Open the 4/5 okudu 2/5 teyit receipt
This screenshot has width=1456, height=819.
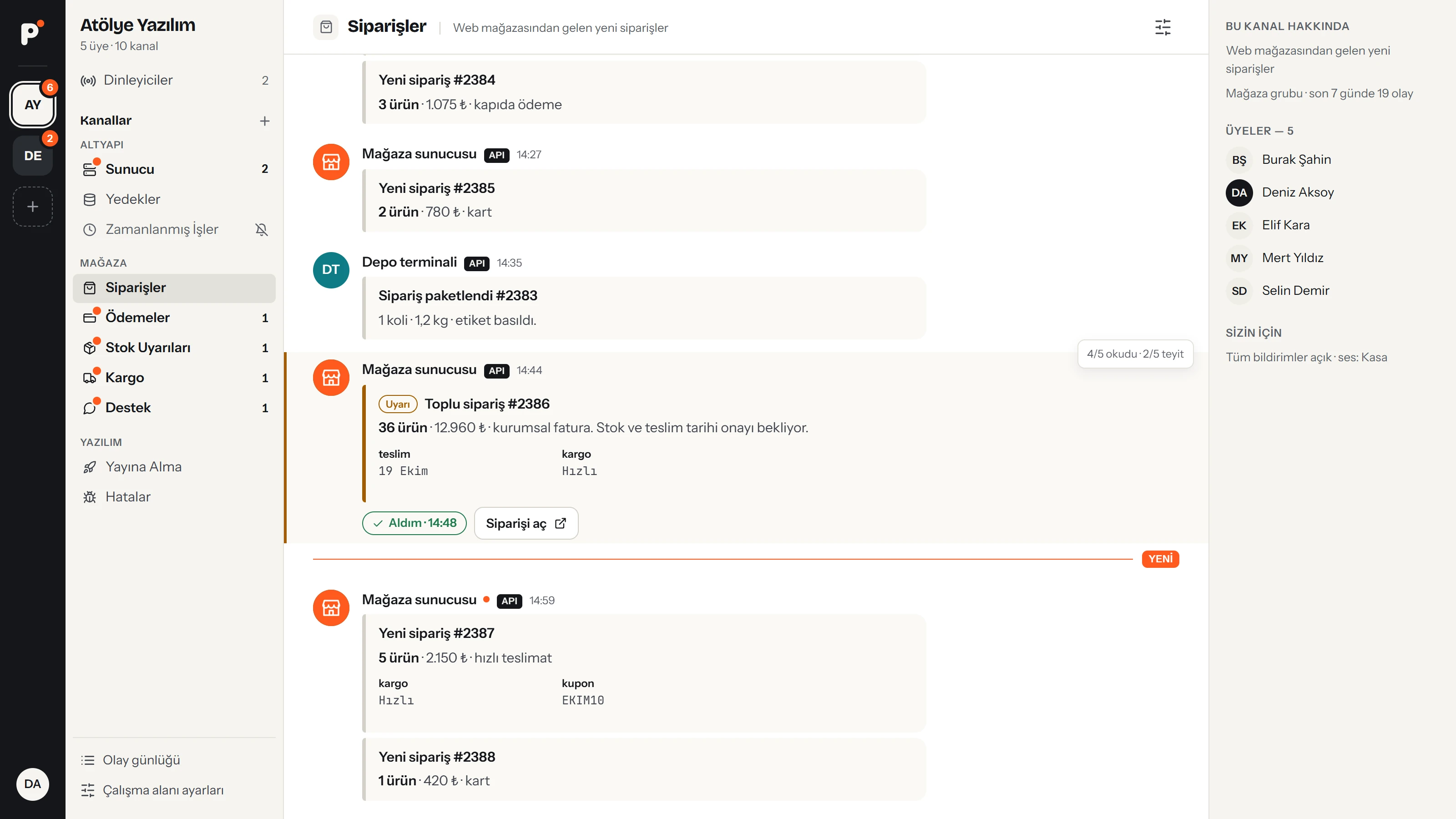point(1135,354)
